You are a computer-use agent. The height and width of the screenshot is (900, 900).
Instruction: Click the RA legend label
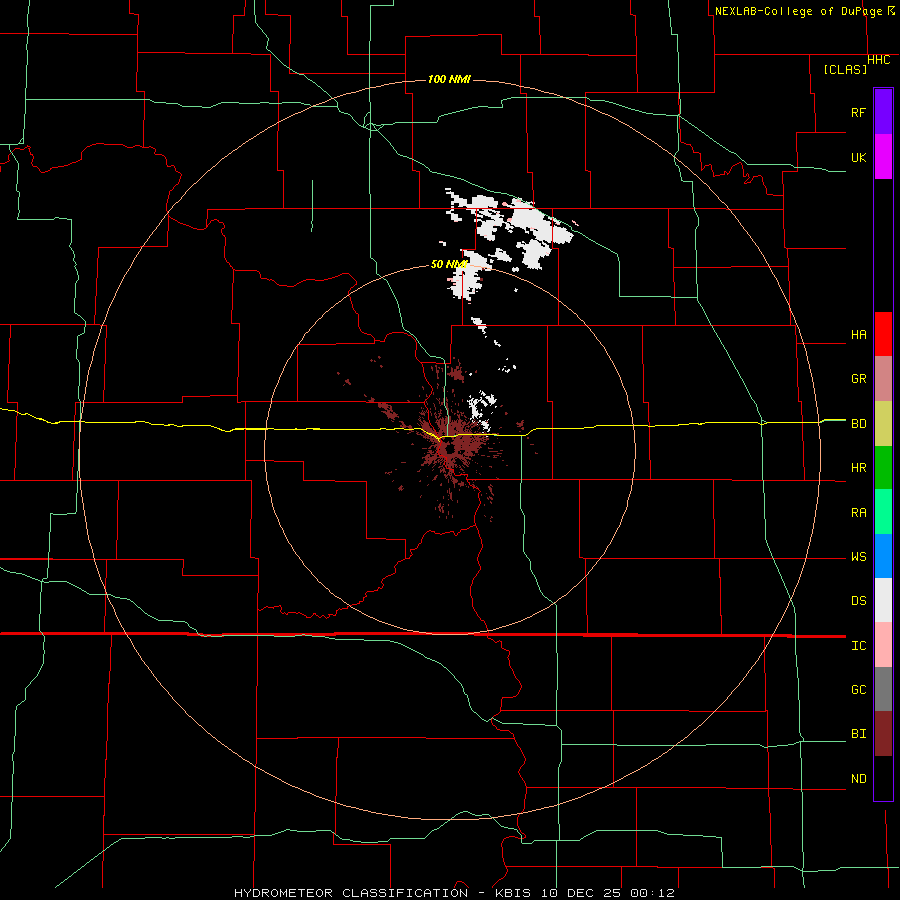[858, 513]
